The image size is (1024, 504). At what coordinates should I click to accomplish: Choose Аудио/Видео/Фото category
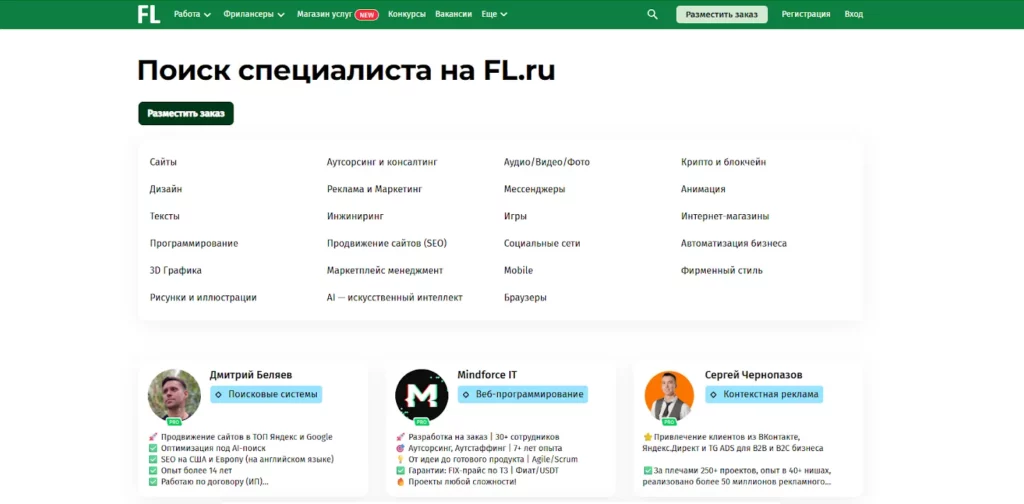point(547,162)
